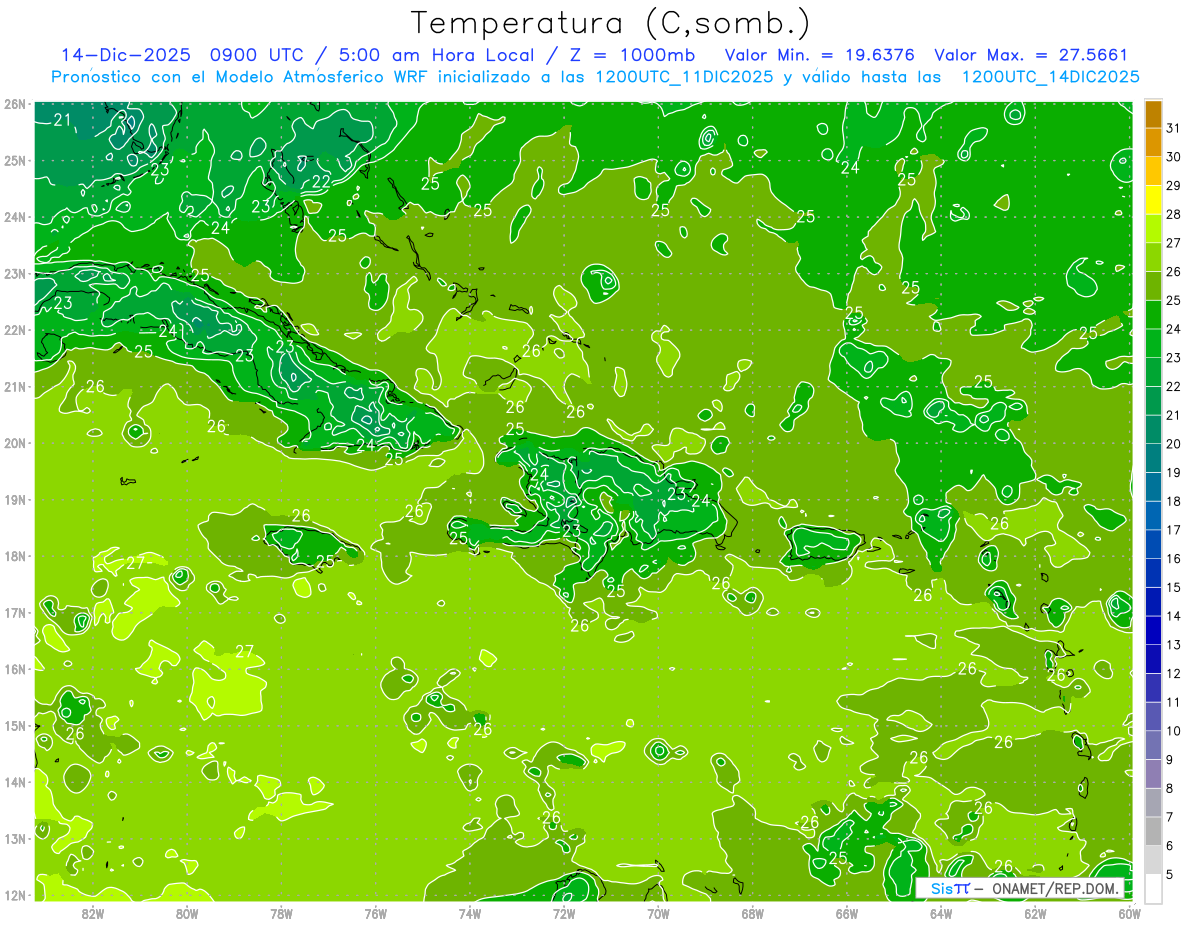Click the '26N' latitude axis label

click(x=14, y=104)
